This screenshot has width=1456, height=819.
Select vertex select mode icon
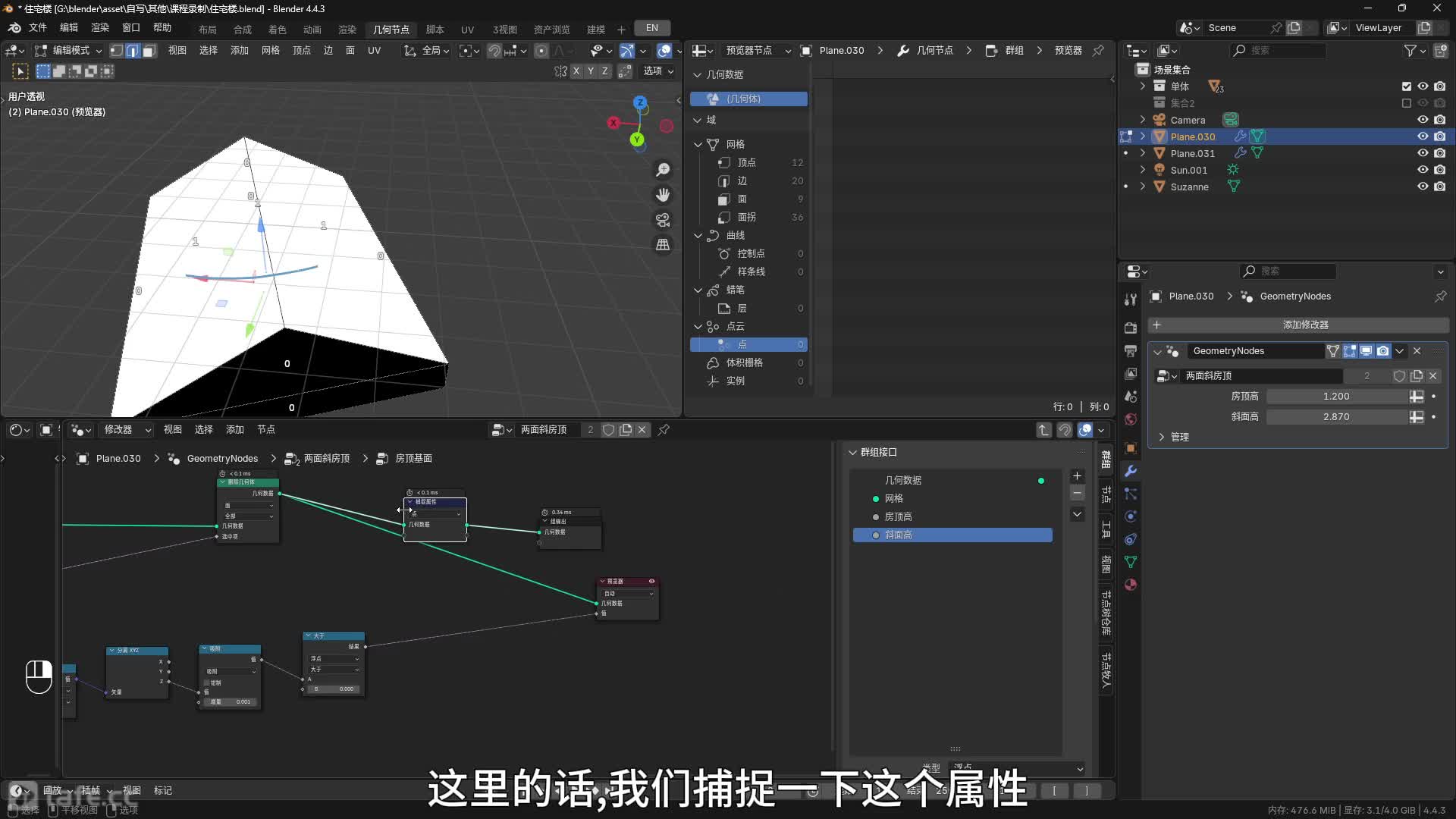(117, 51)
